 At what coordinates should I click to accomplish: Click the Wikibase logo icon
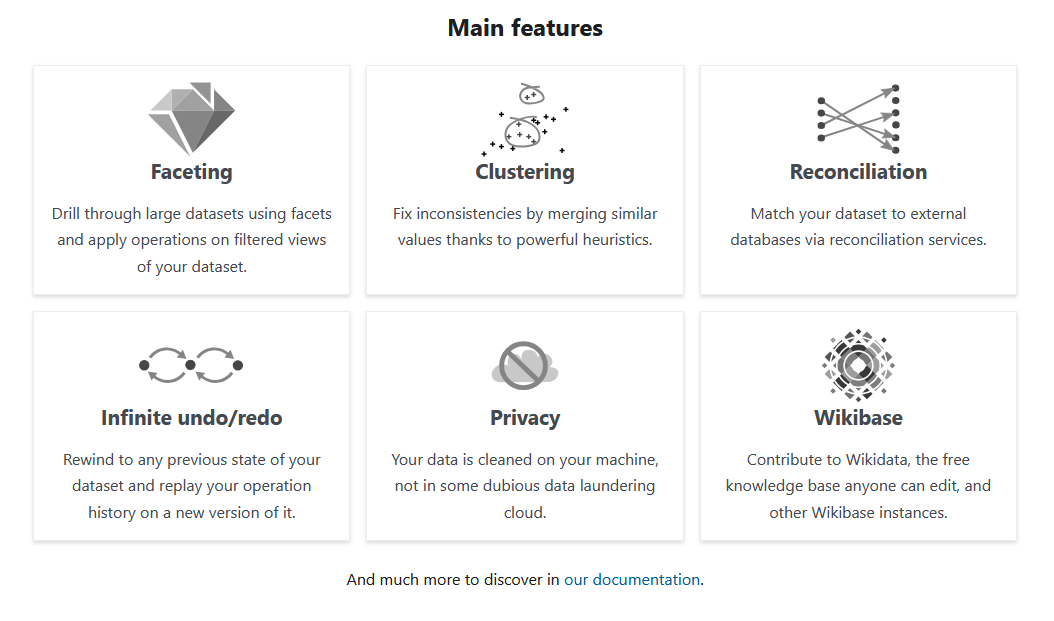pos(858,365)
